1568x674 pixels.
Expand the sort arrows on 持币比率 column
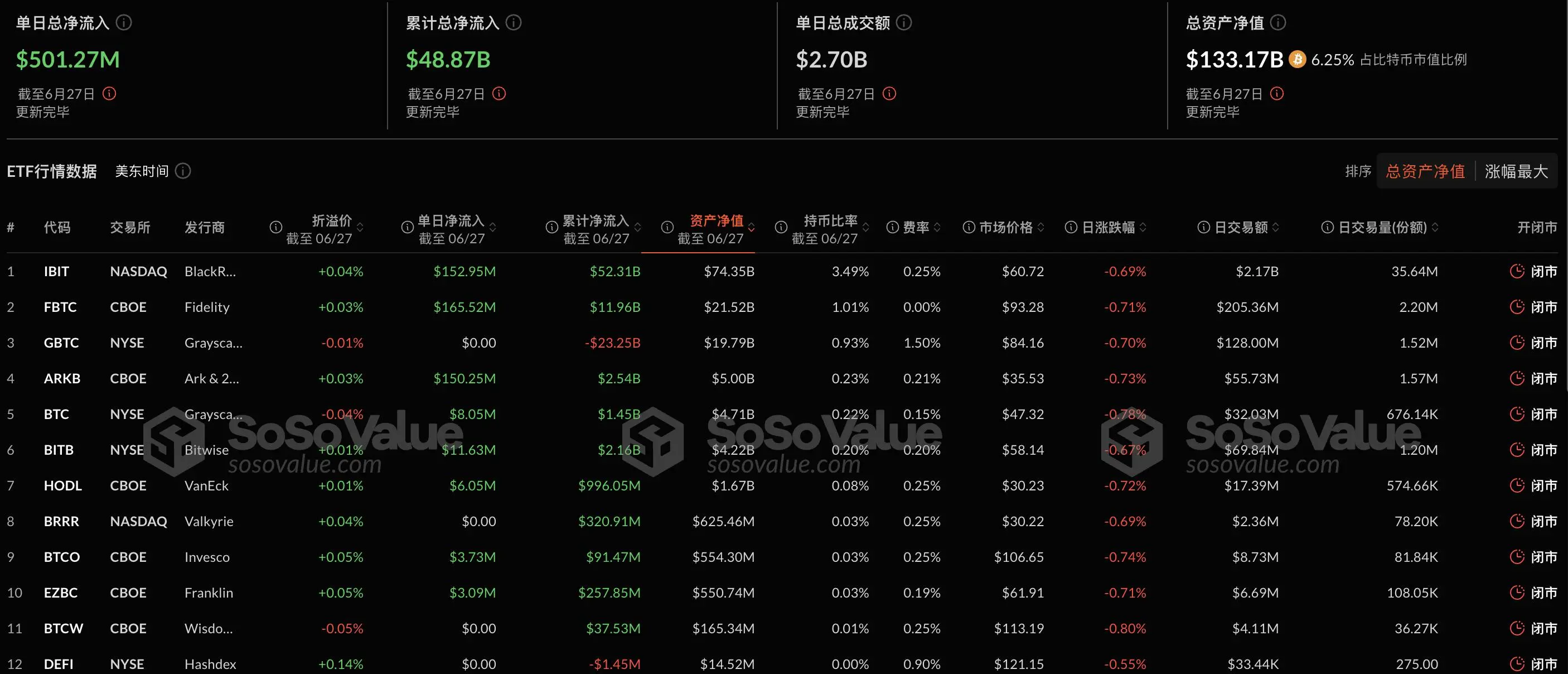pos(867,227)
